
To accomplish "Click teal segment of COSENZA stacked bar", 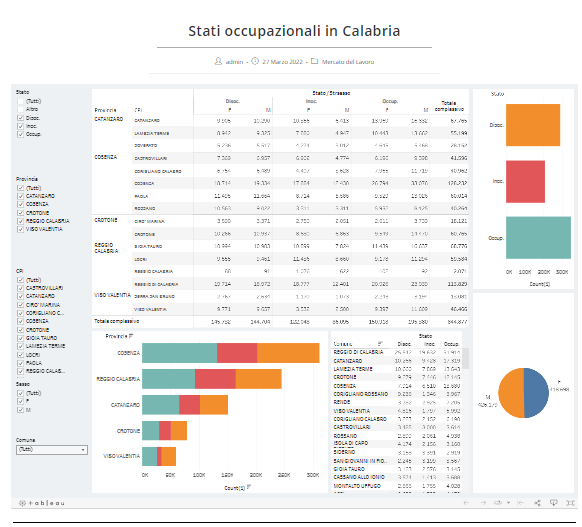I will pos(180,353).
